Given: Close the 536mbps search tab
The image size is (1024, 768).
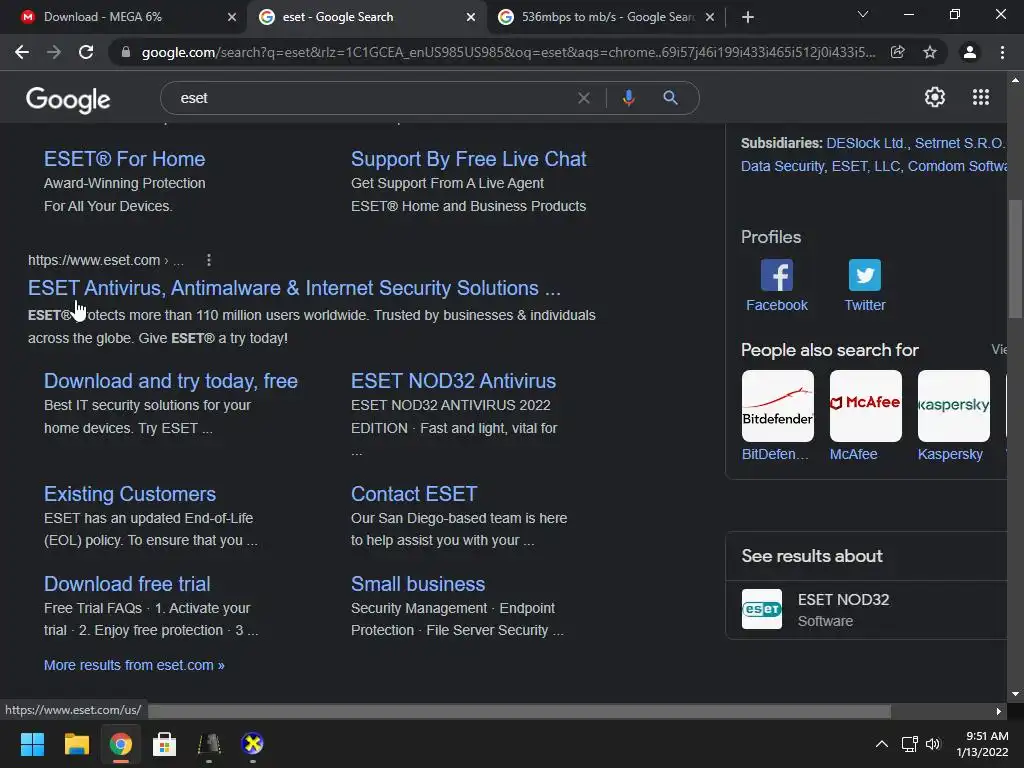Looking at the screenshot, I should tap(710, 17).
